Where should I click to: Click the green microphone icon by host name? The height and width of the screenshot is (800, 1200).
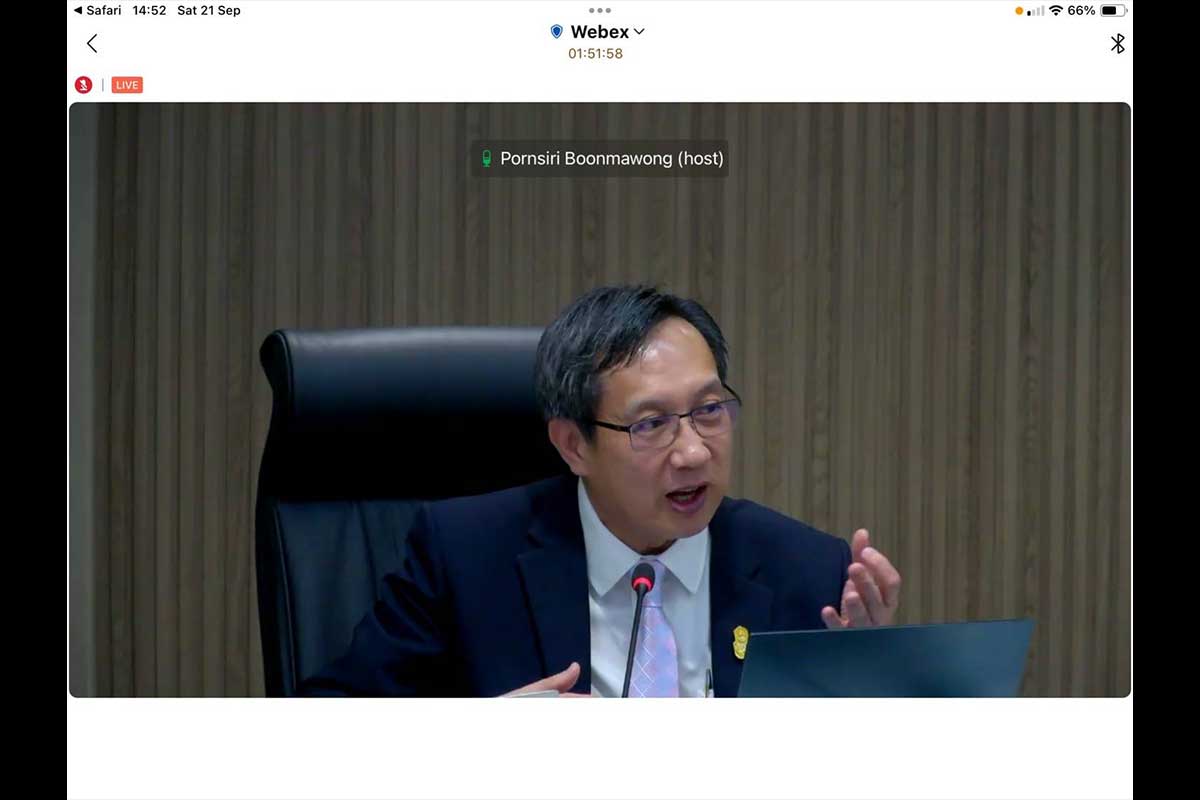[487, 158]
